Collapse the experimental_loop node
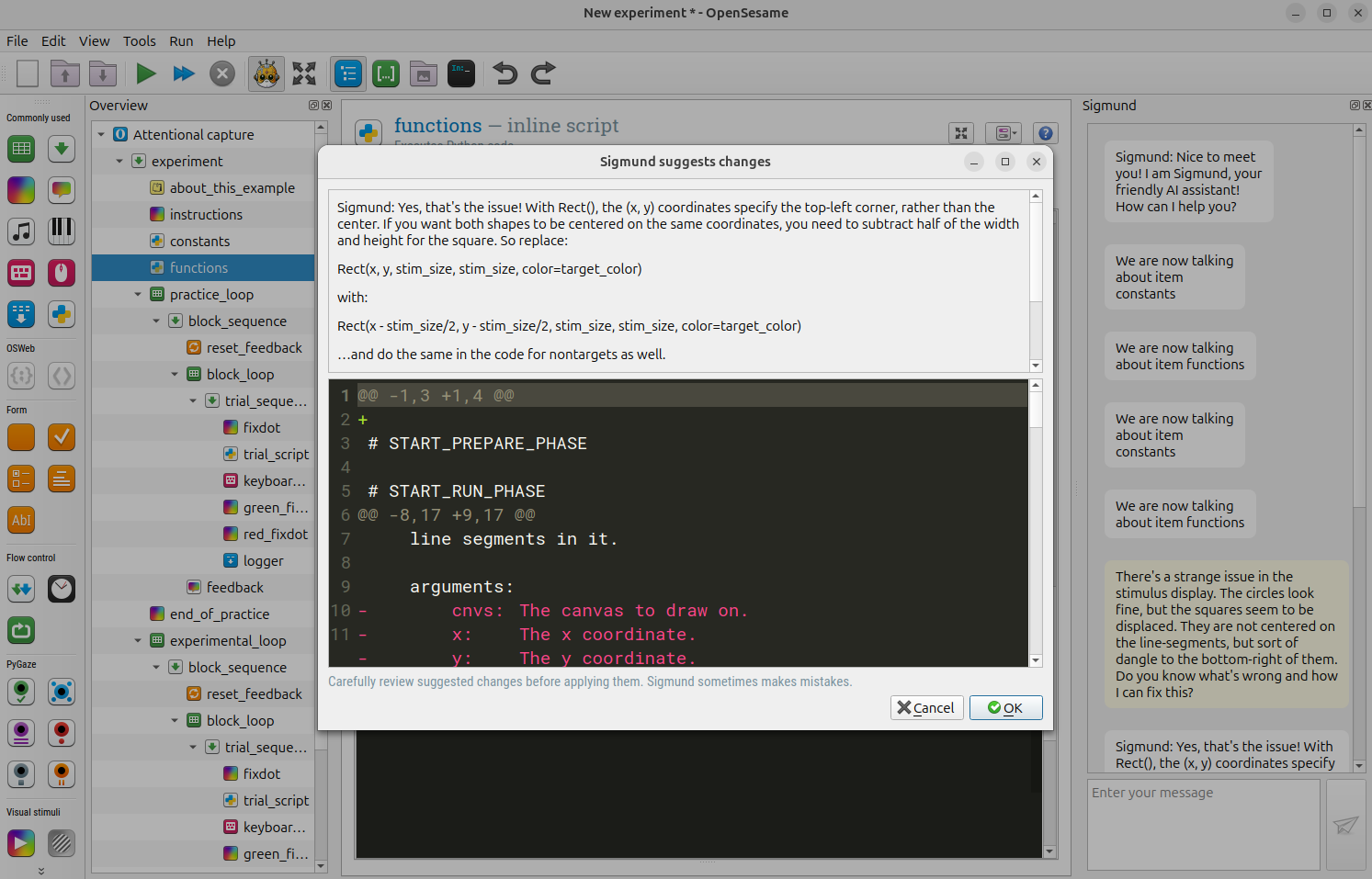The height and width of the screenshot is (879, 1372). tap(138, 641)
